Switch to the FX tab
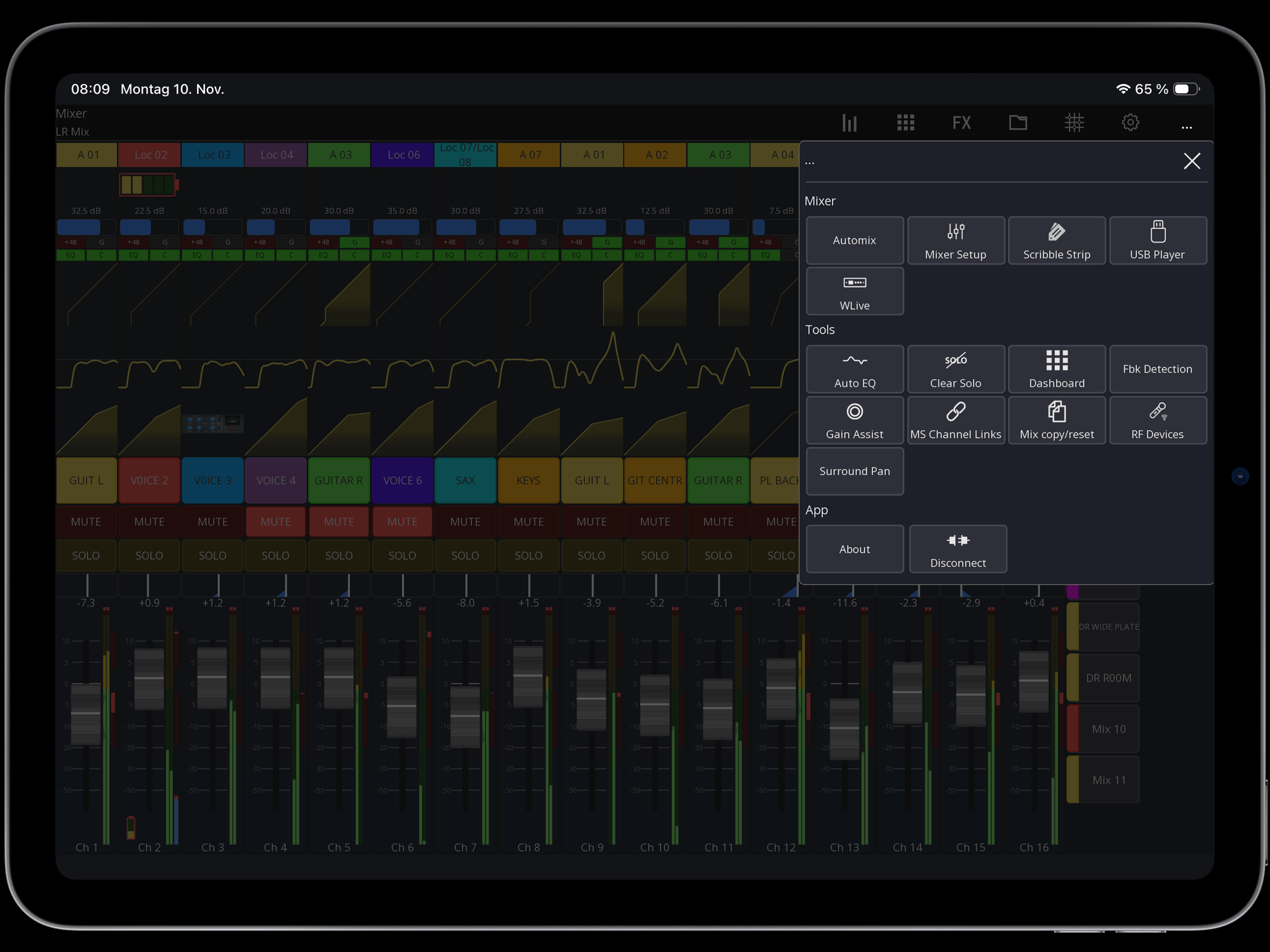Image resolution: width=1270 pixels, height=952 pixels. (x=961, y=122)
